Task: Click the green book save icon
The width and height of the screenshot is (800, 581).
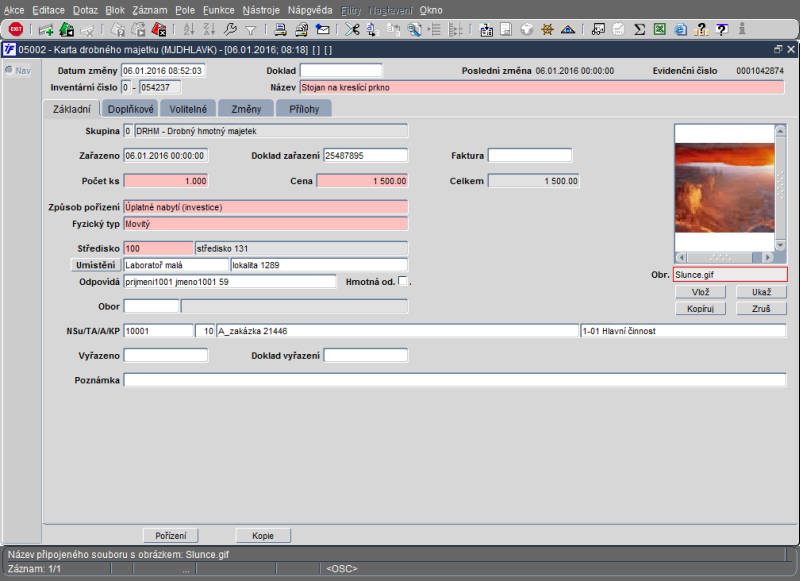Action: [67, 30]
